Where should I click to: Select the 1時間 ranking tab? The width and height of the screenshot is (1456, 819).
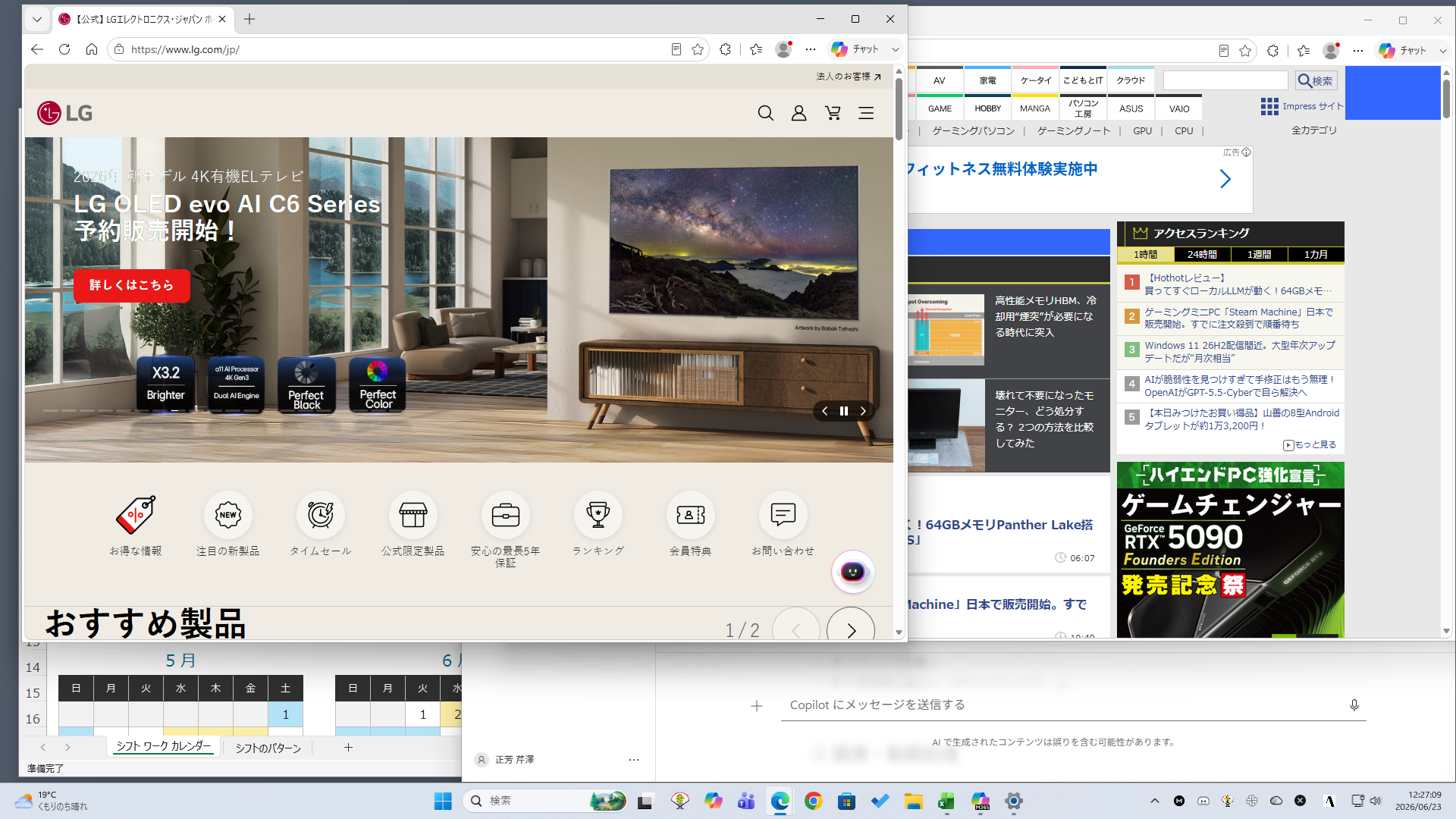[x=1145, y=255]
